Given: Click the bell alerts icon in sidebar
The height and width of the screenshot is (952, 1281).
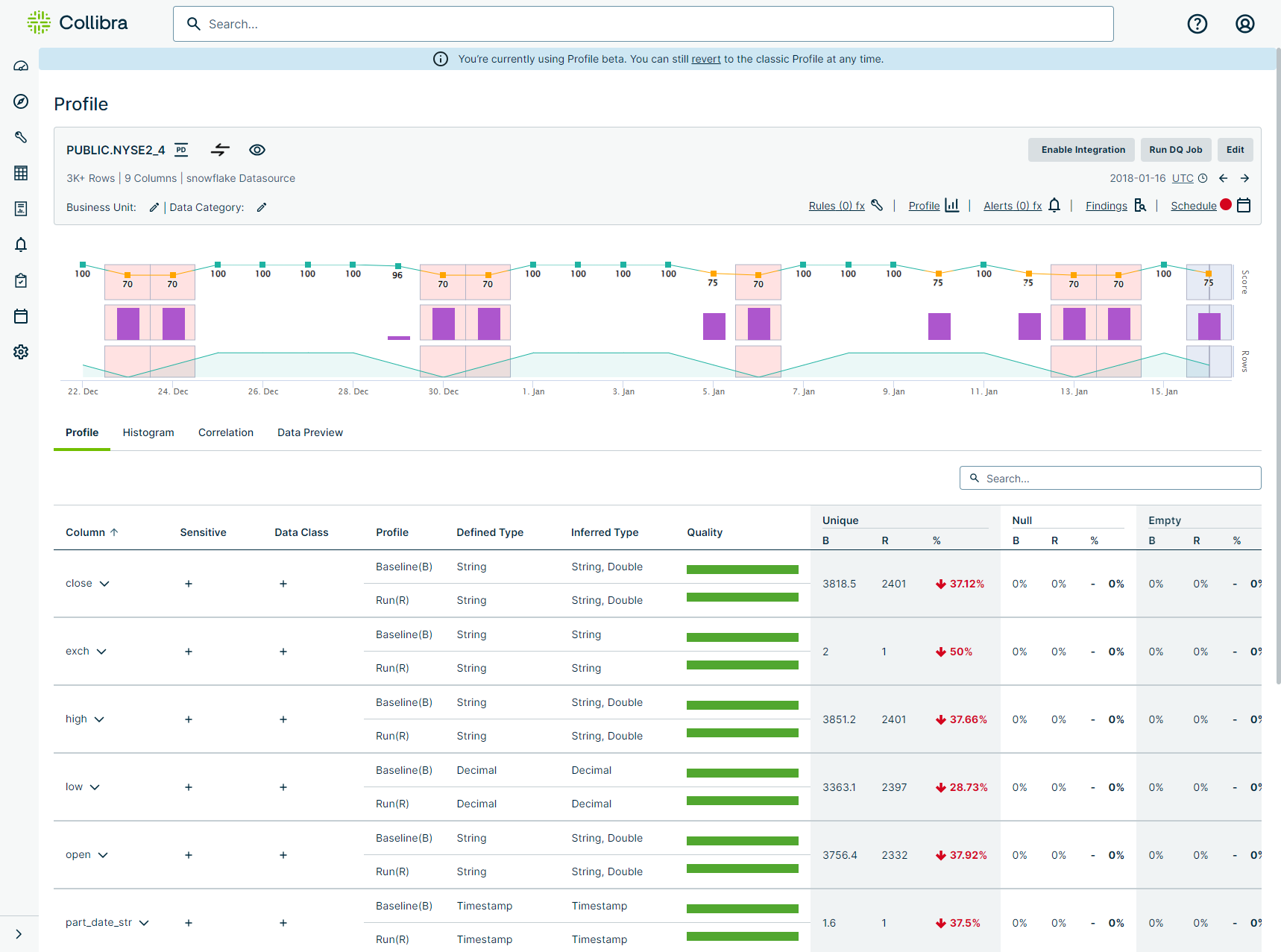Looking at the screenshot, I should coord(21,245).
